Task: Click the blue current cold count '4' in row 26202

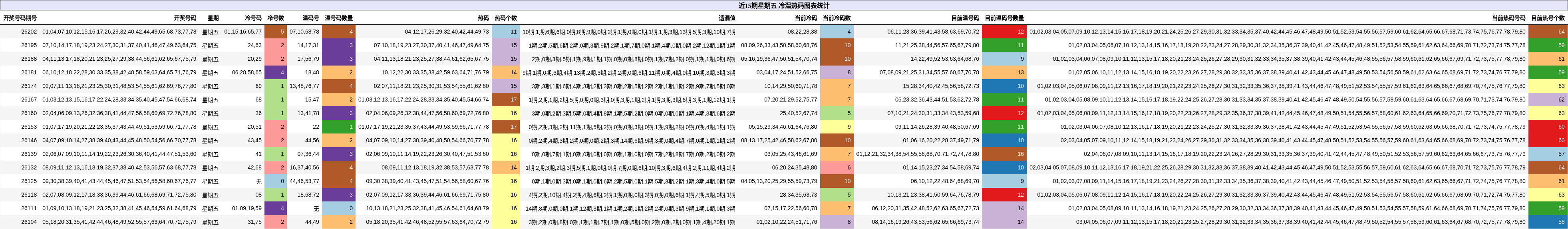Action: 837,32
